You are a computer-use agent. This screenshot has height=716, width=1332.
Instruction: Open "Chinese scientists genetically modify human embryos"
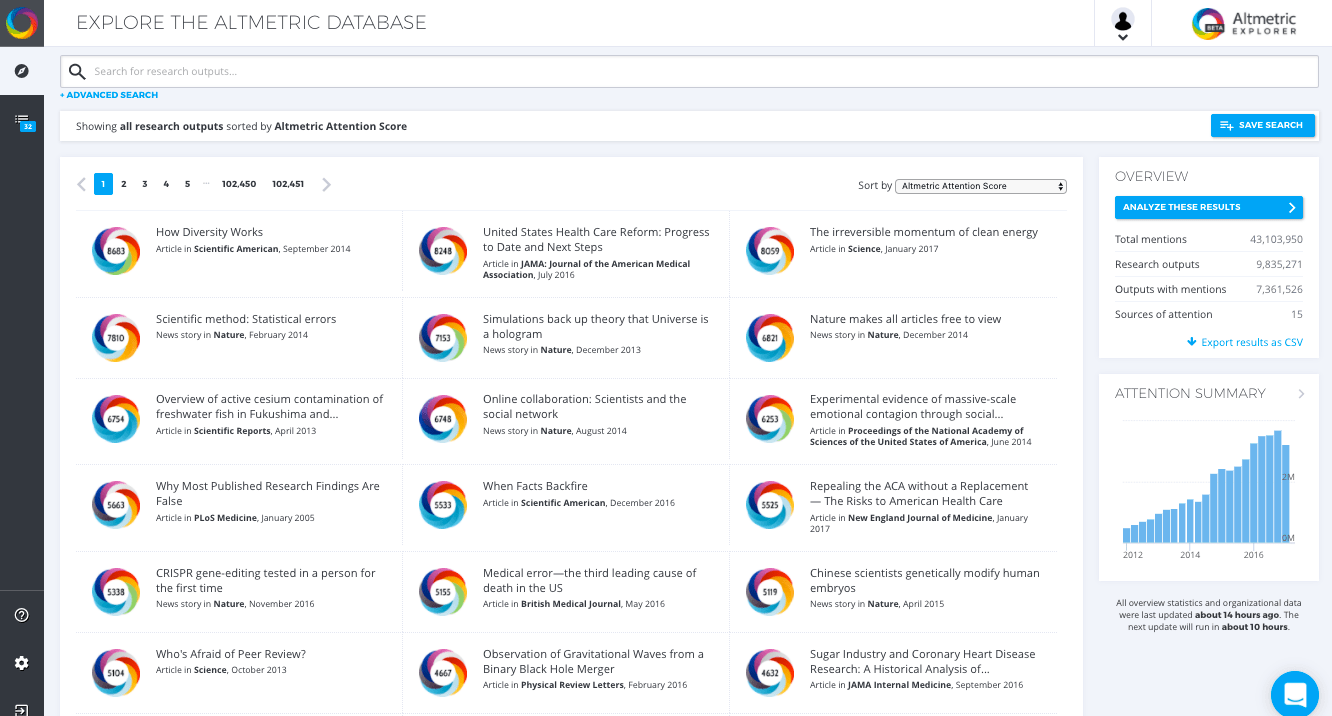point(925,581)
